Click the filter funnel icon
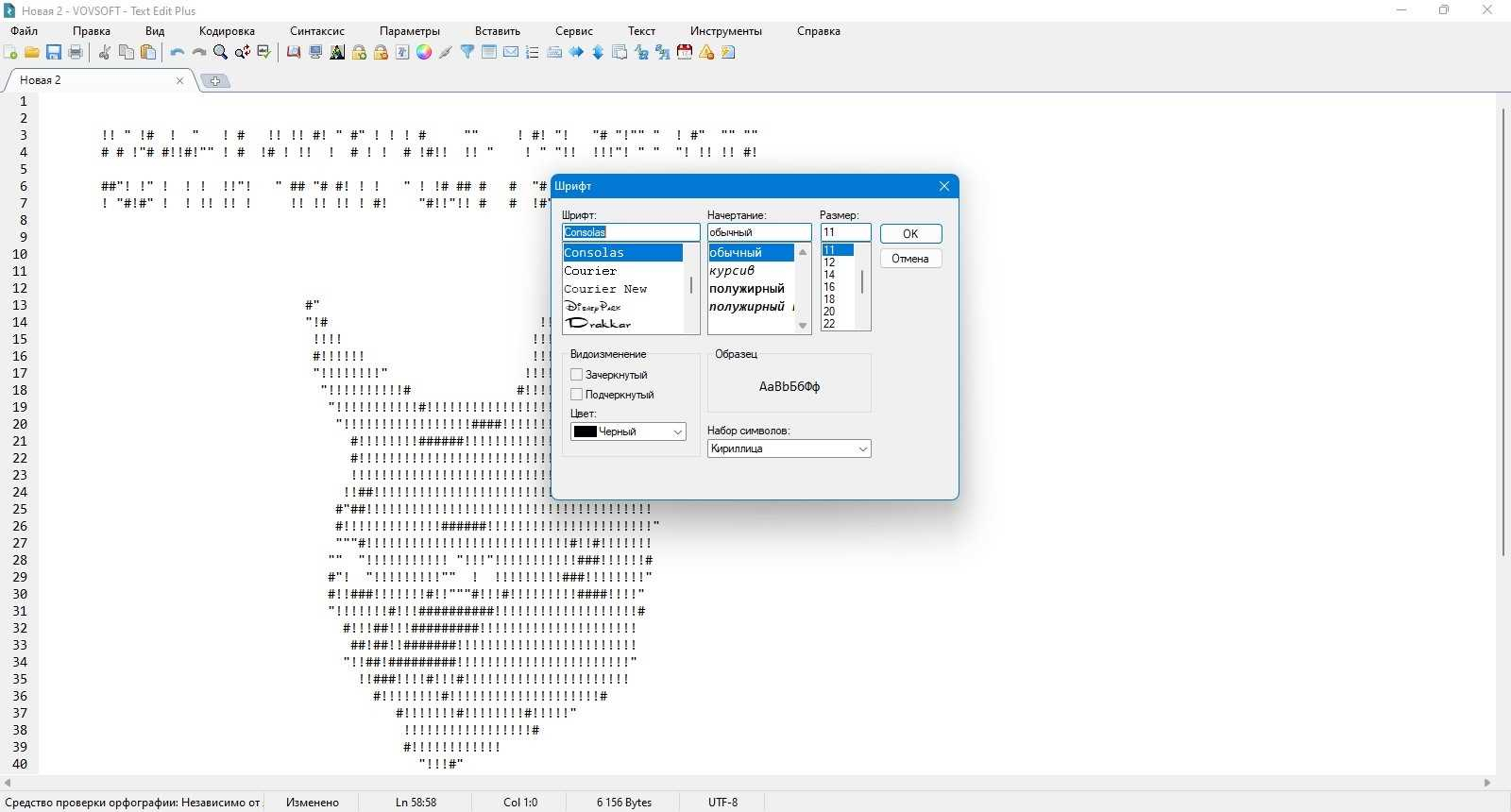The width and height of the screenshot is (1511, 812). 467,53
